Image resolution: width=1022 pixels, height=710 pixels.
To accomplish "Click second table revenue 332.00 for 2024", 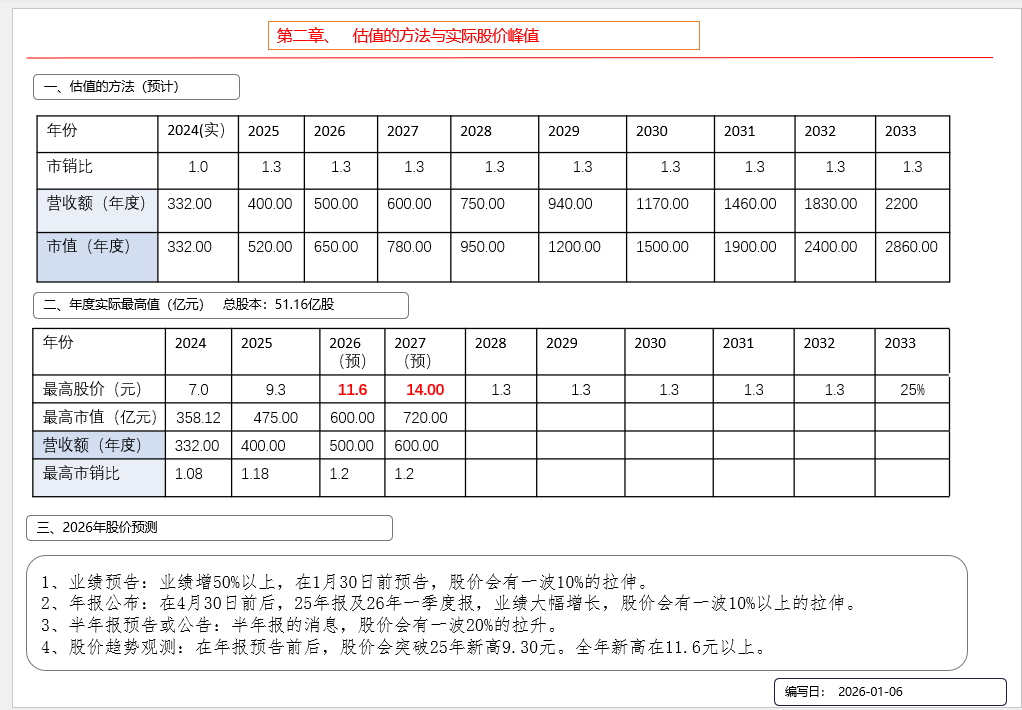I will [x=197, y=446].
